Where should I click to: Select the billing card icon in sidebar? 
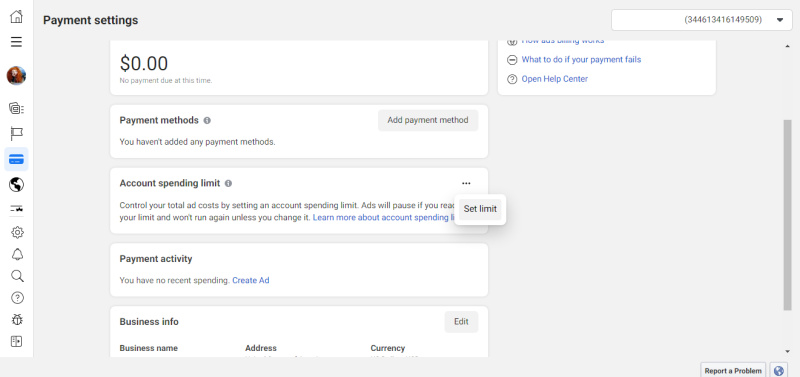tap(16, 160)
